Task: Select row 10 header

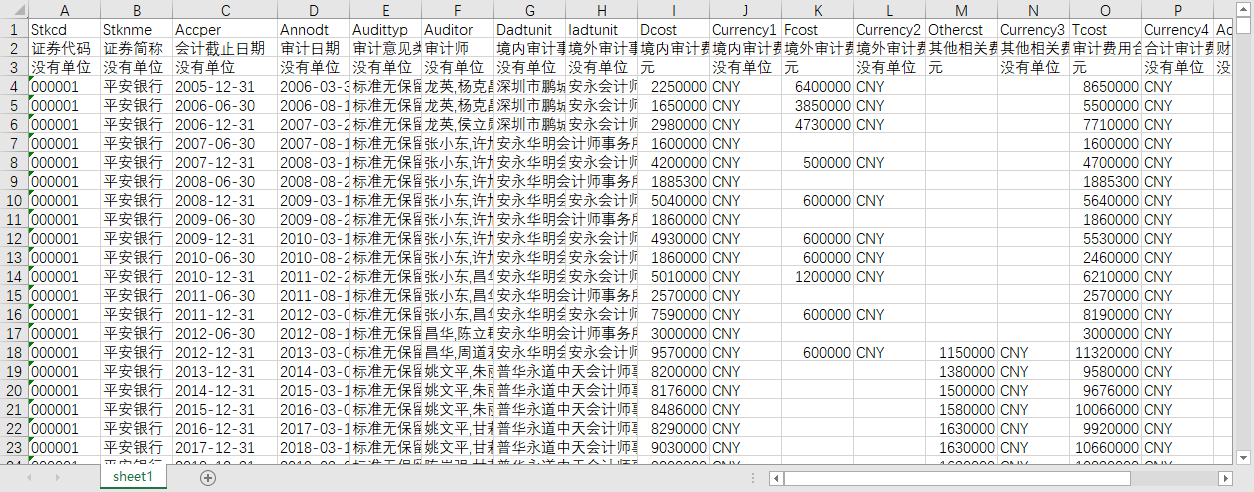Action: [x=14, y=200]
